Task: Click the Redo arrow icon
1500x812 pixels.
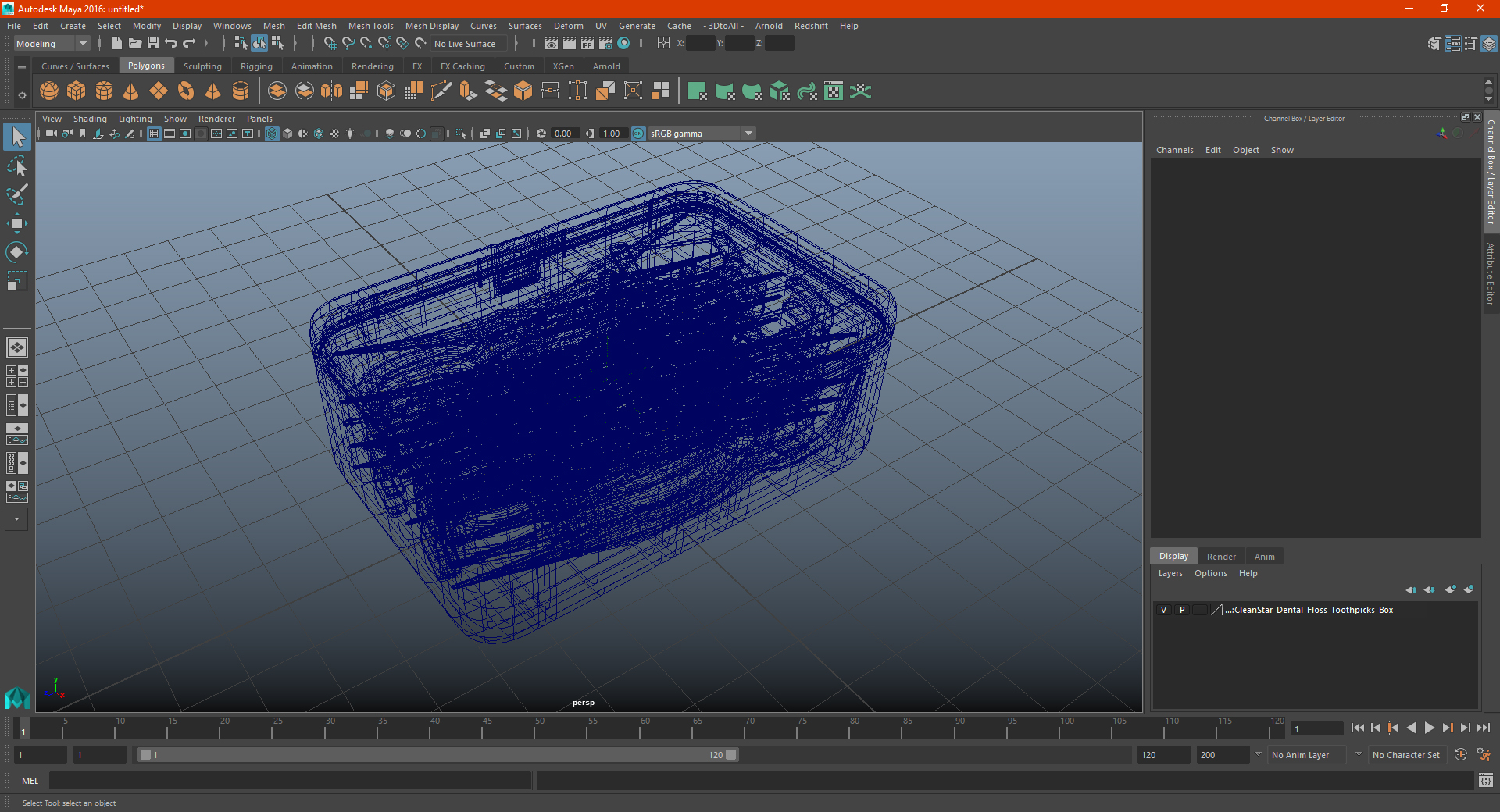Action: point(188,44)
